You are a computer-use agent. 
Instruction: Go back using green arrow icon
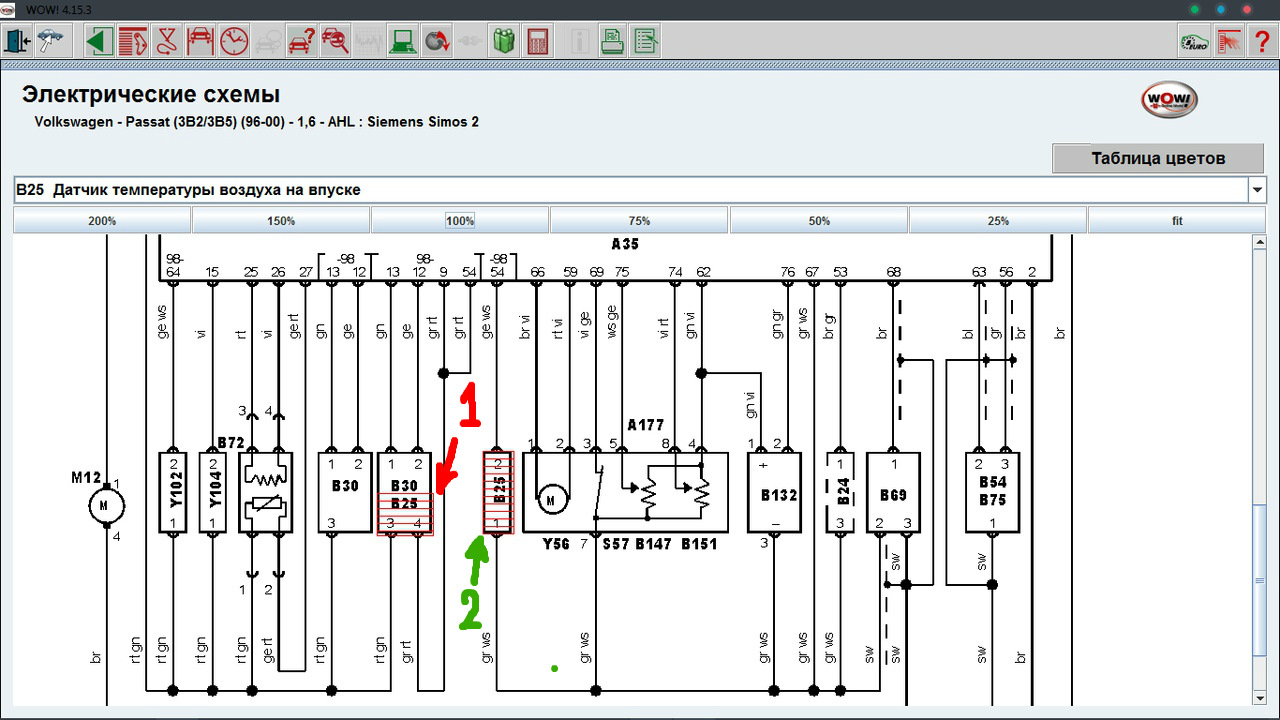point(98,42)
